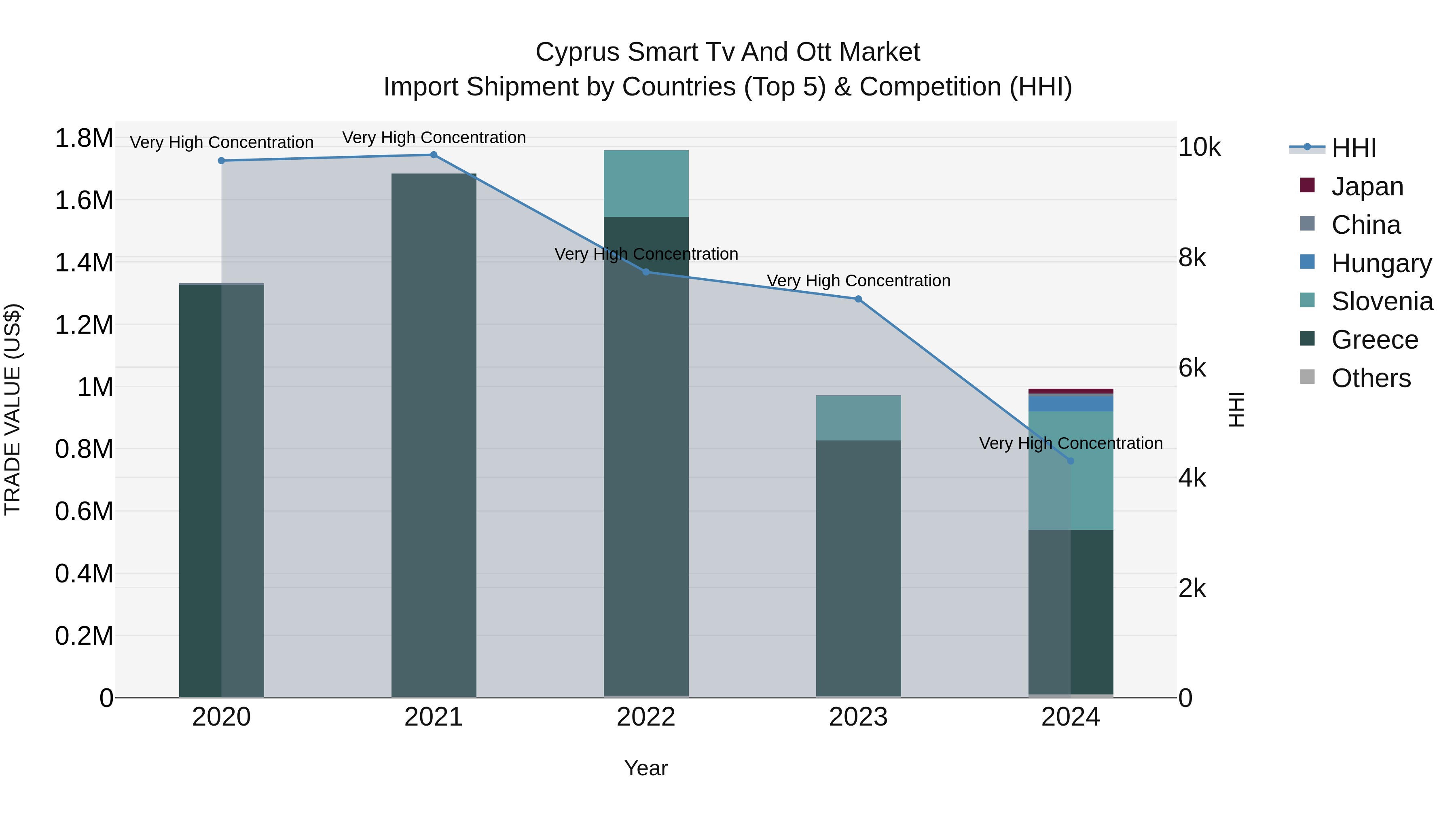Click the HHI data point for 2024
The height and width of the screenshot is (819, 1456).
pyautogui.click(x=1071, y=461)
